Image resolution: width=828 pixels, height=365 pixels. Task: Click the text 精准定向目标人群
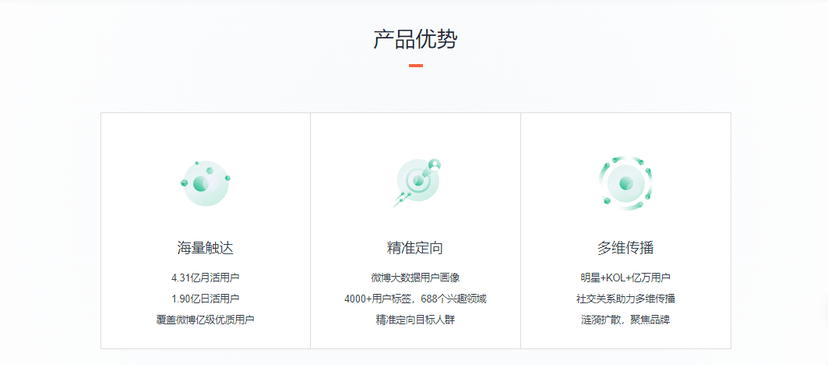tap(415, 320)
